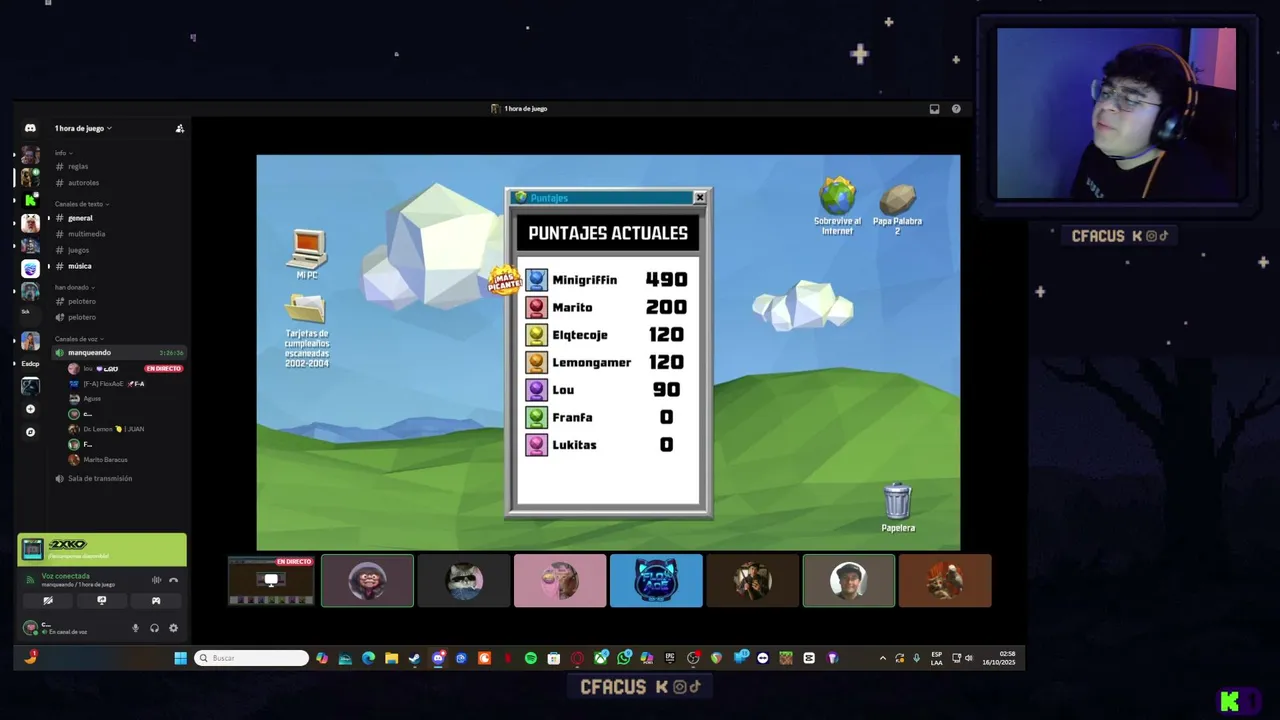
Task: Click Lemongamer score row
Action: (x=608, y=362)
